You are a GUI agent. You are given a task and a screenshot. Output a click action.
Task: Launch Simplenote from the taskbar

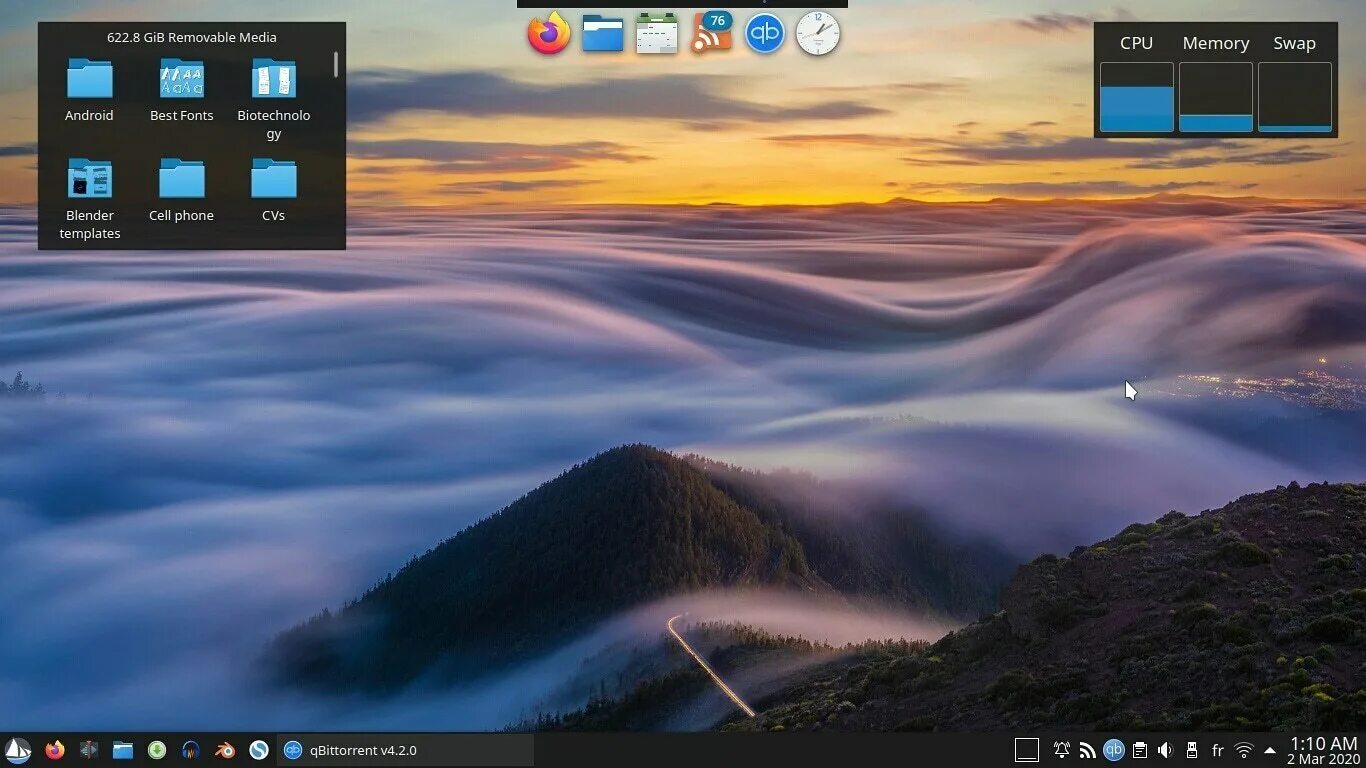click(x=259, y=750)
